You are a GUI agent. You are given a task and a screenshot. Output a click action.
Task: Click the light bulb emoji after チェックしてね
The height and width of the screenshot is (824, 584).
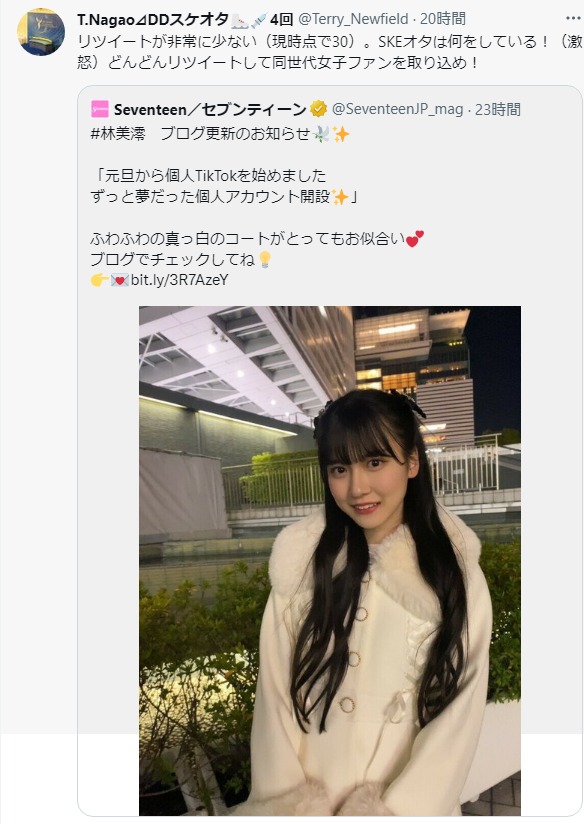[x=265, y=259]
